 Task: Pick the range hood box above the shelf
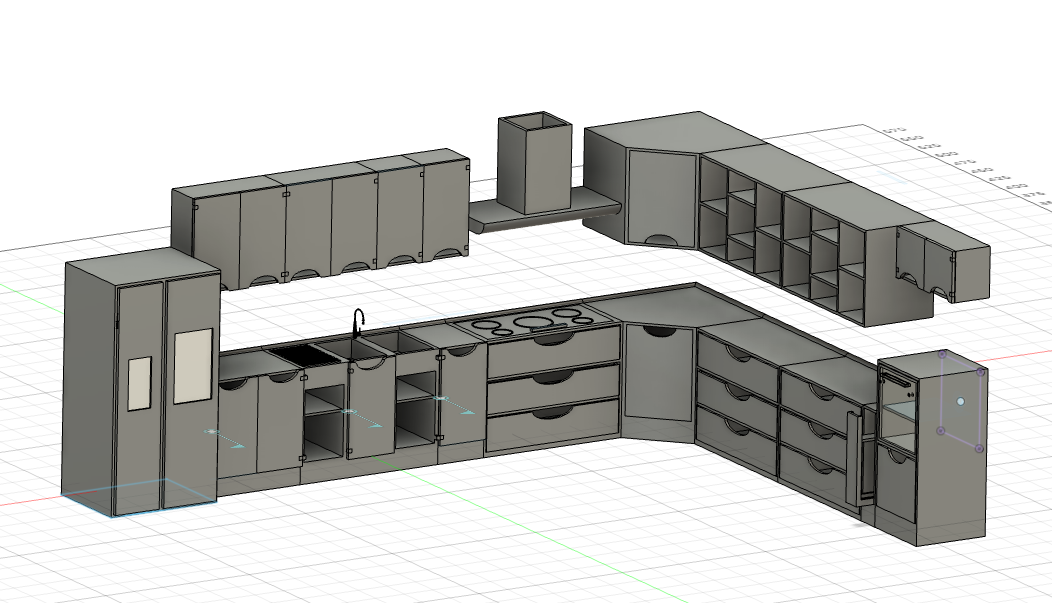[535, 164]
